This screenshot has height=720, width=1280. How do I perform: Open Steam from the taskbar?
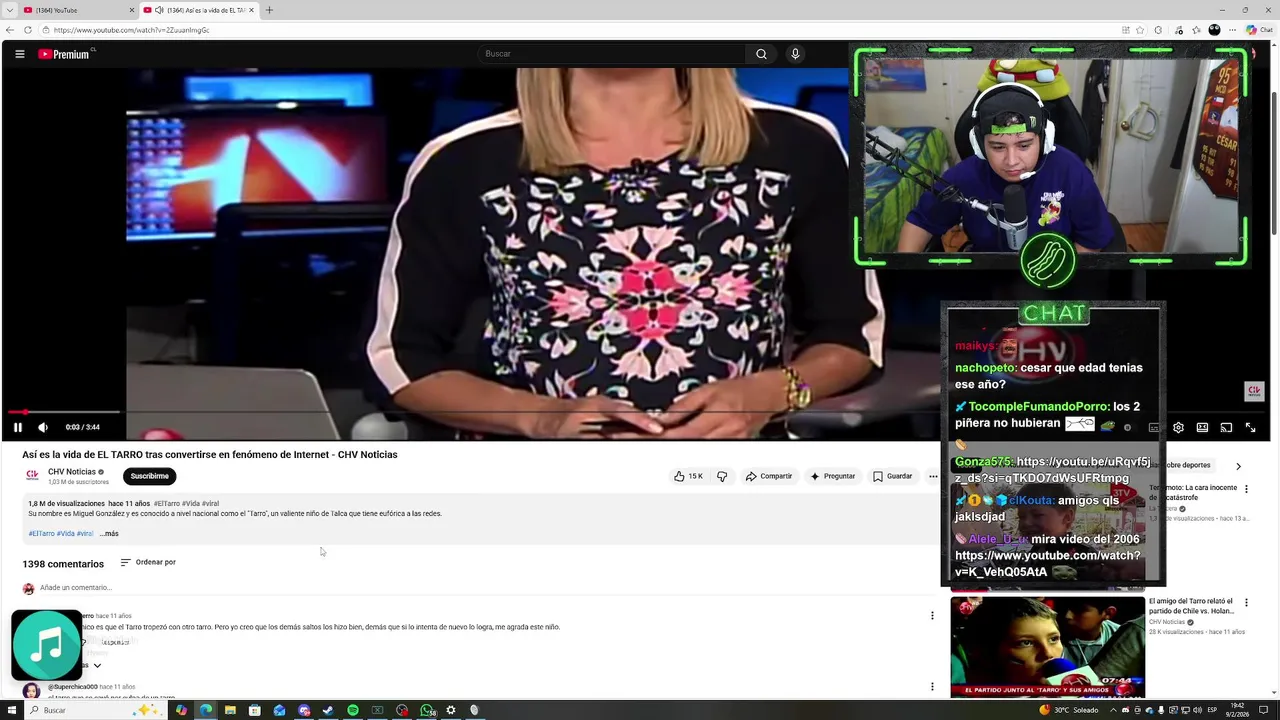point(328,710)
